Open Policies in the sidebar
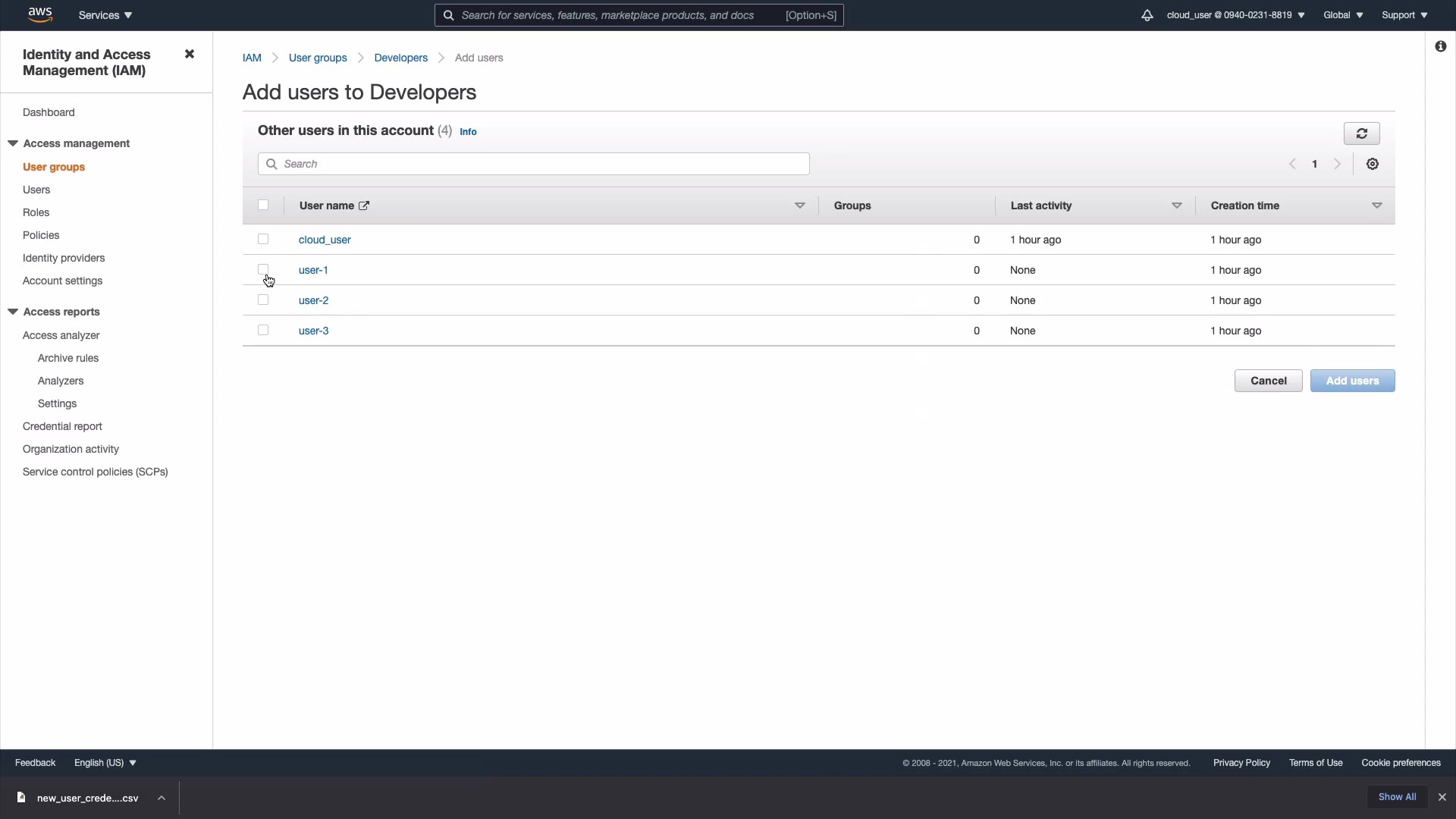 click(x=41, y=235)
